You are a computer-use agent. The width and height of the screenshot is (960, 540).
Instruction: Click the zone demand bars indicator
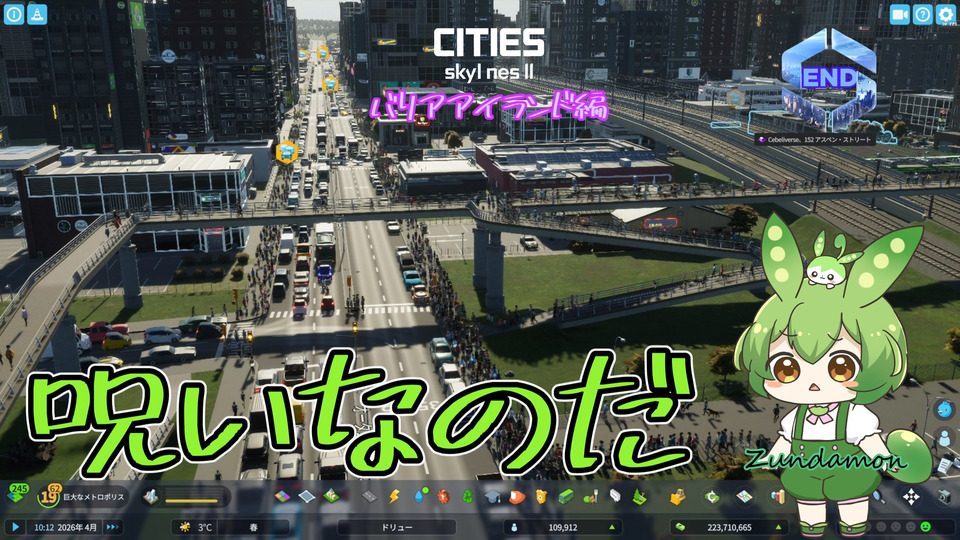[192, 497]
